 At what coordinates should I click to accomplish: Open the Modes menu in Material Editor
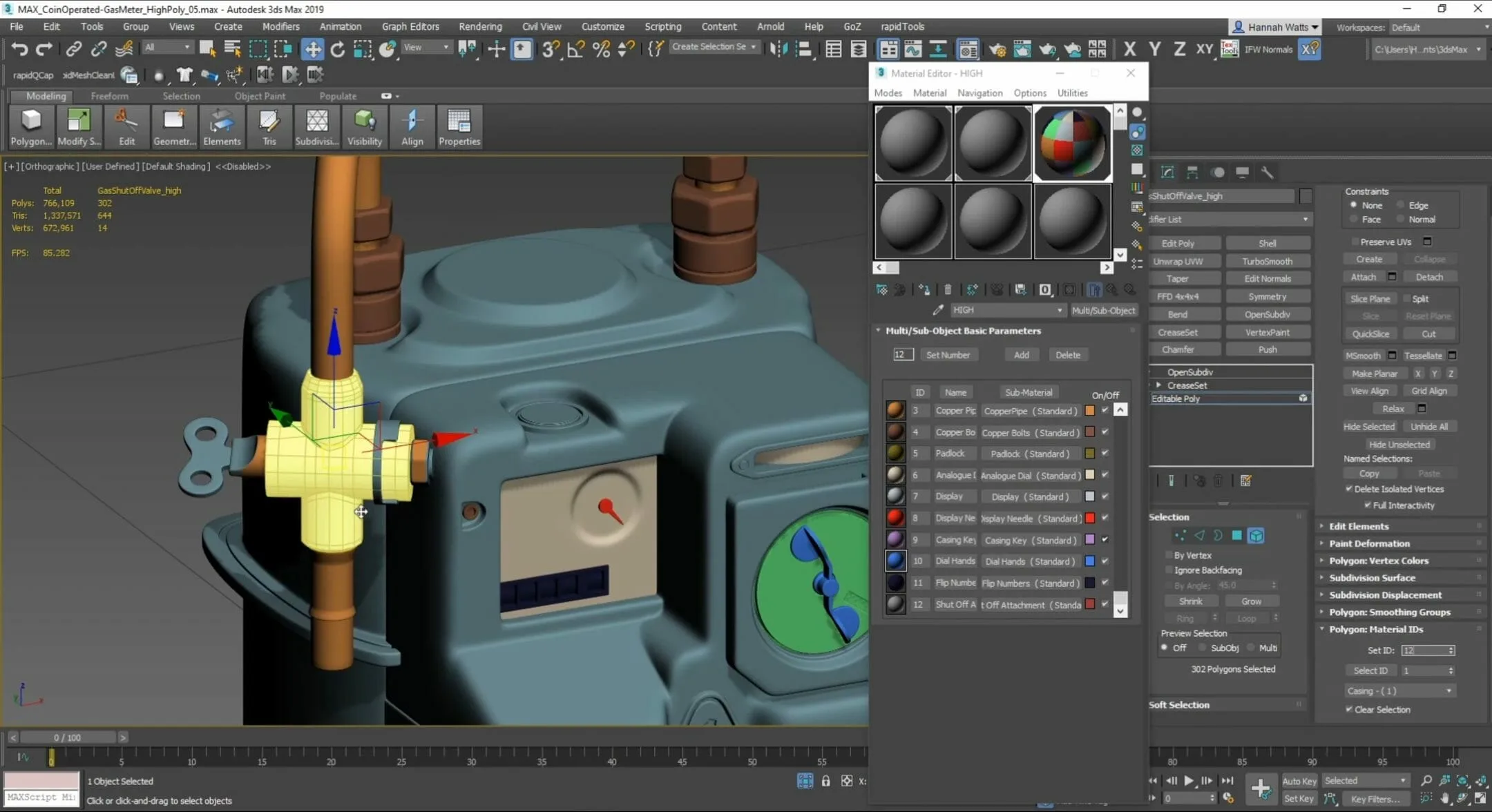click(x=887, y=93)
